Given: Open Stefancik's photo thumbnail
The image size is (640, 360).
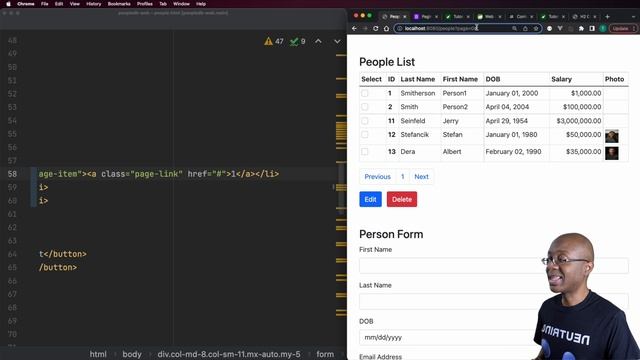Looking at the screenshot, I should [611, 136].
